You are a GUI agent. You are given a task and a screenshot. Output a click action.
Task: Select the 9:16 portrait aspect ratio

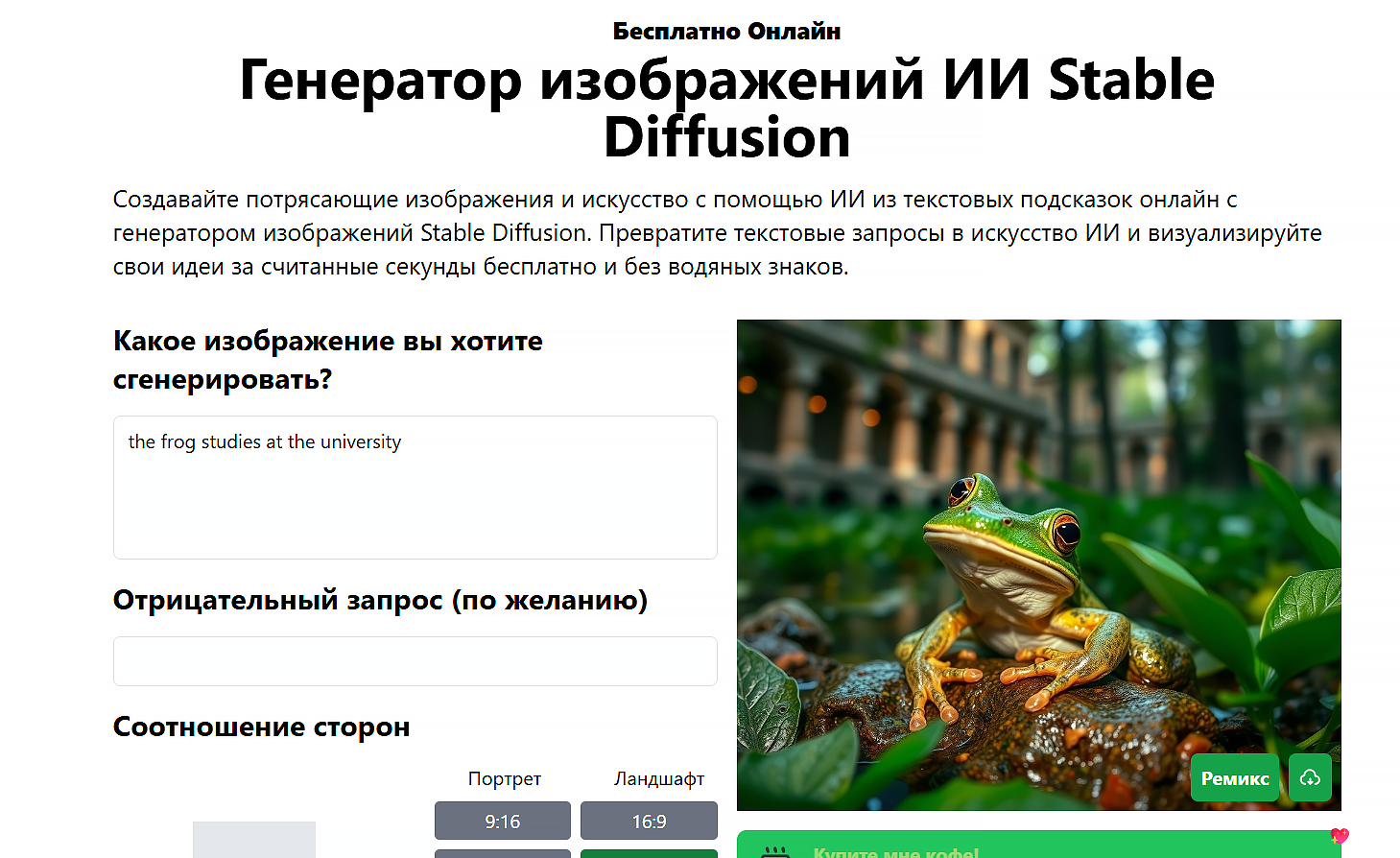[503, 822]
